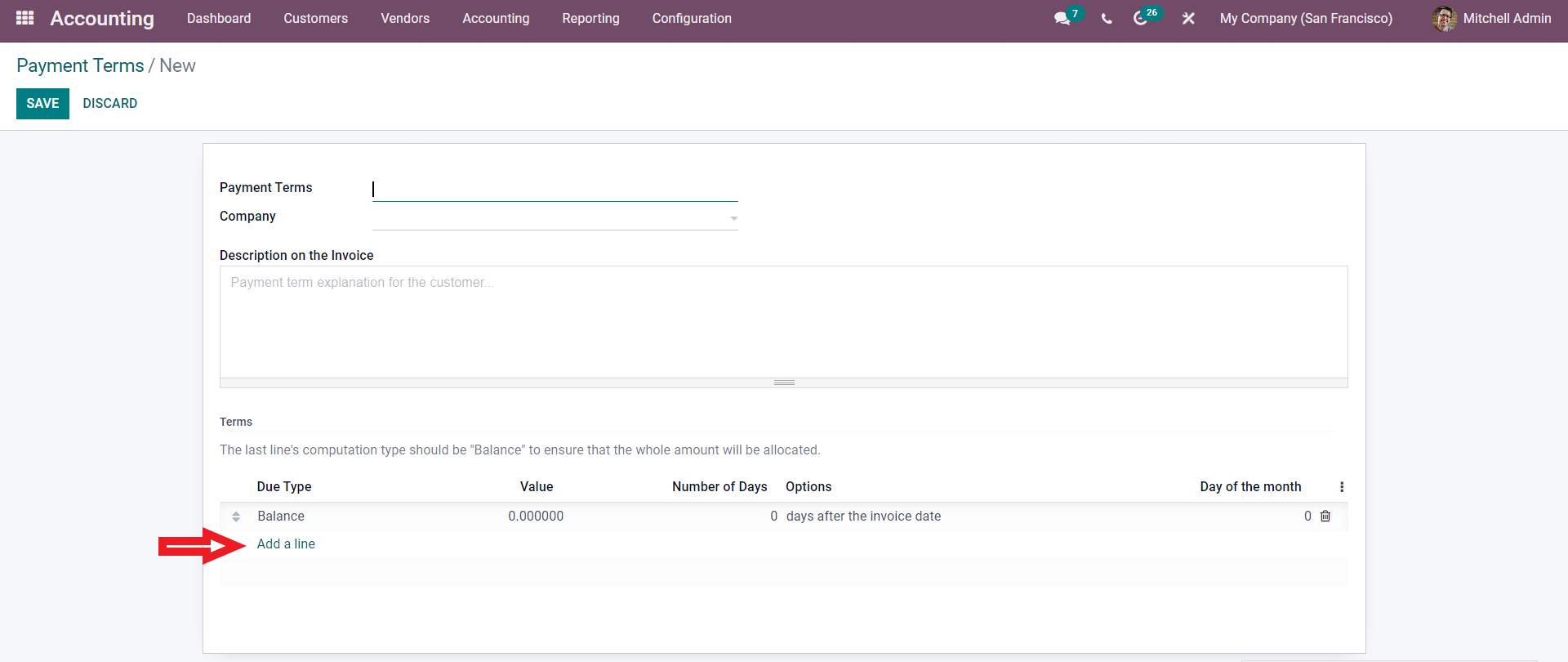Click the description resize handle bar
Viewport: 1568px width, 662px height.
783,382
